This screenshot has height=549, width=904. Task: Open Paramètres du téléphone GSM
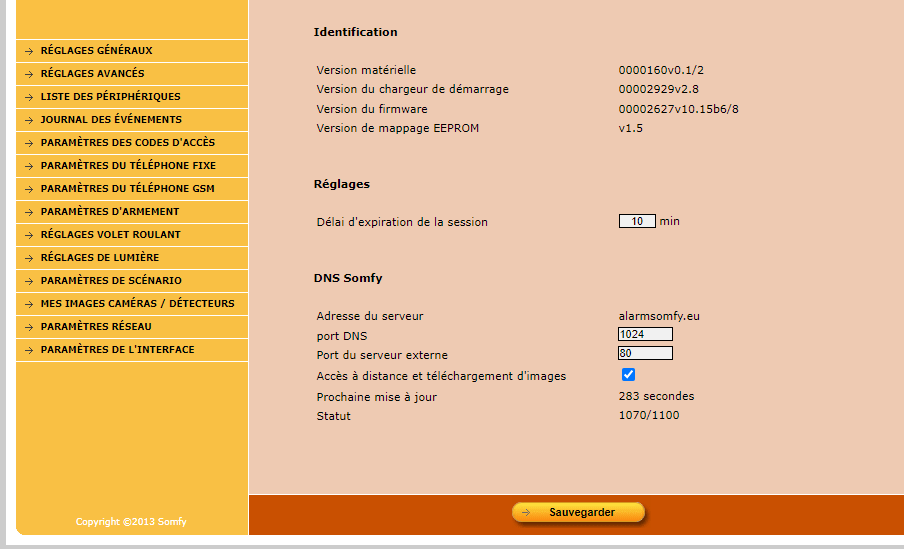coord(132,189)
